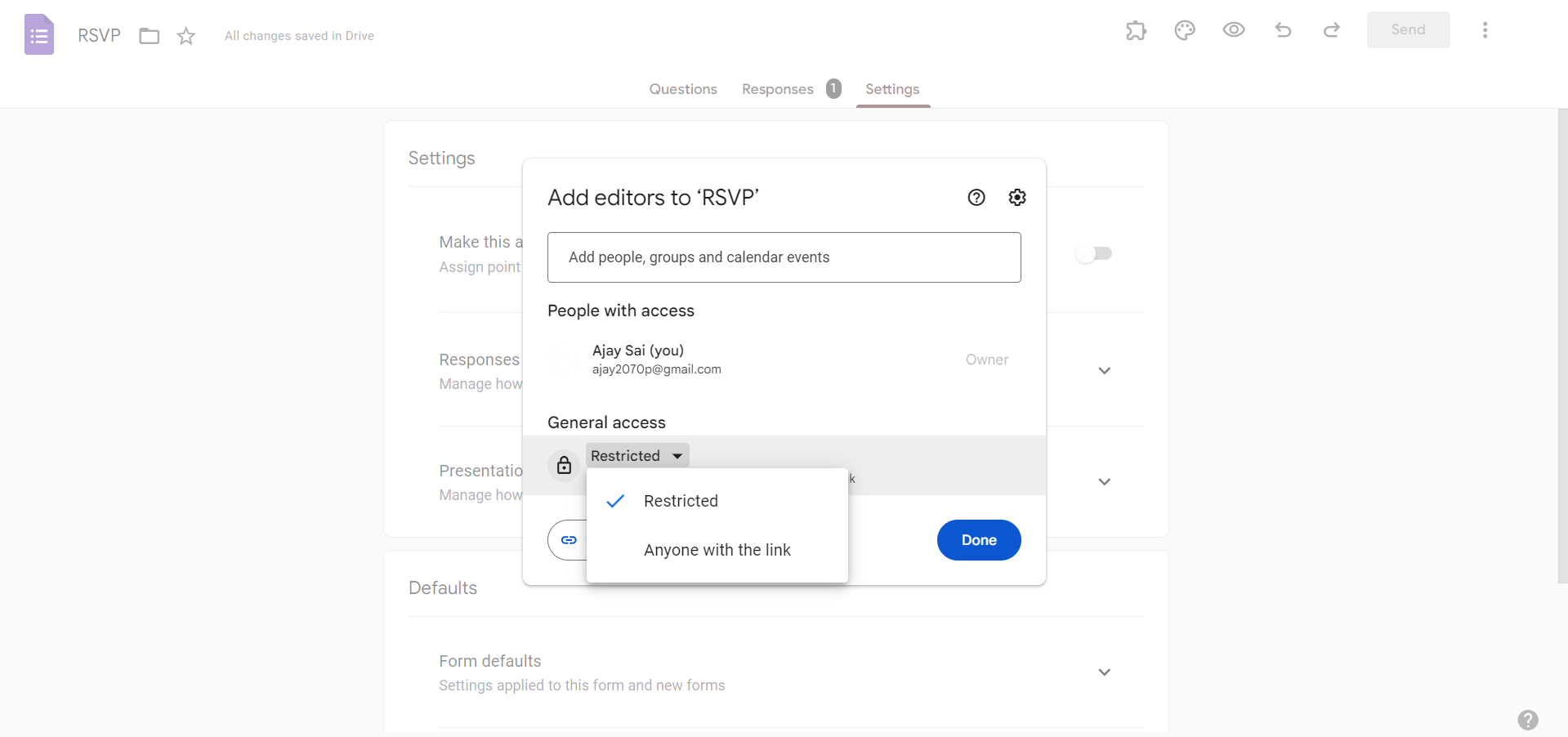
Task: Expand the Form defaults section
Action: pyautogui.click(x=1105, y=672)
